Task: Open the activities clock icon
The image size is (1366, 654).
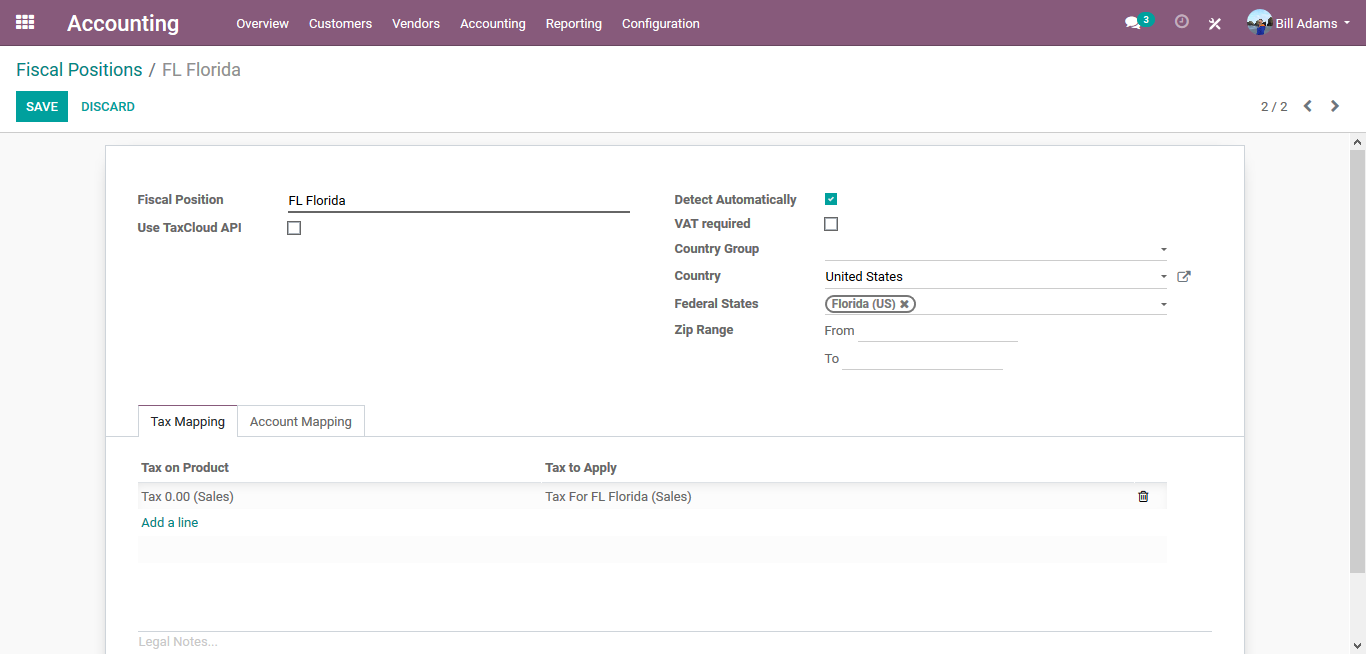Action: (1181, 22)
